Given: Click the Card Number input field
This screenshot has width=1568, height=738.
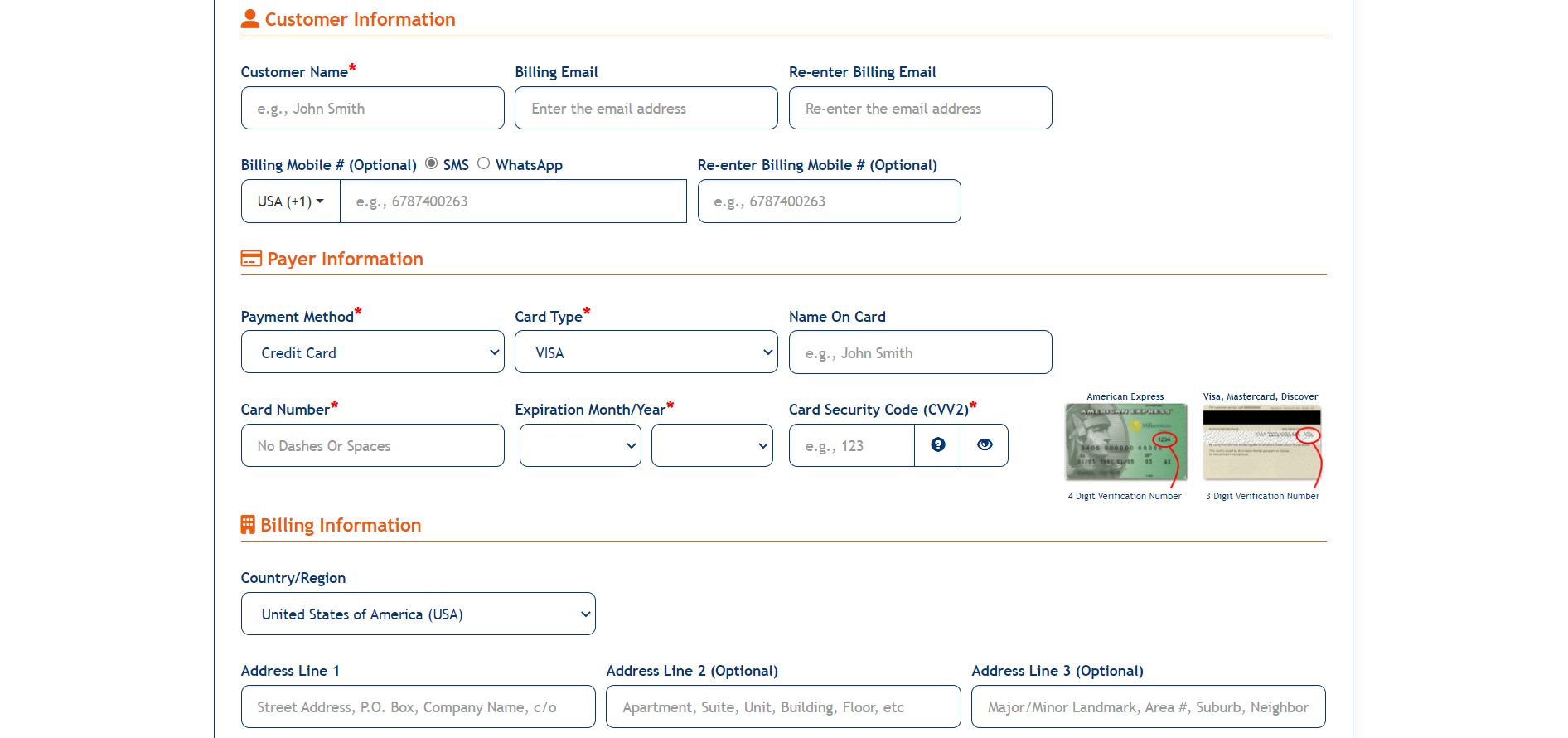Looking at the screenshot, I should click(372, 445).
